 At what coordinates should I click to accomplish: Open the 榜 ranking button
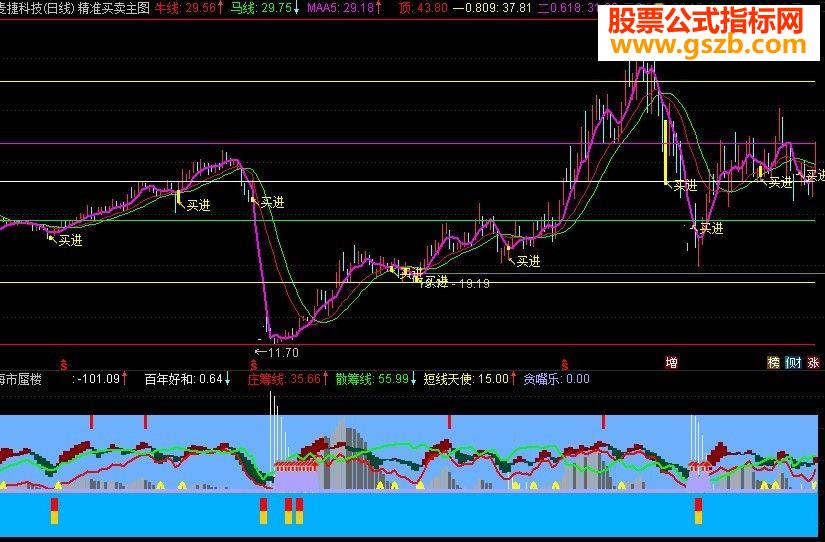click(773, 363)
